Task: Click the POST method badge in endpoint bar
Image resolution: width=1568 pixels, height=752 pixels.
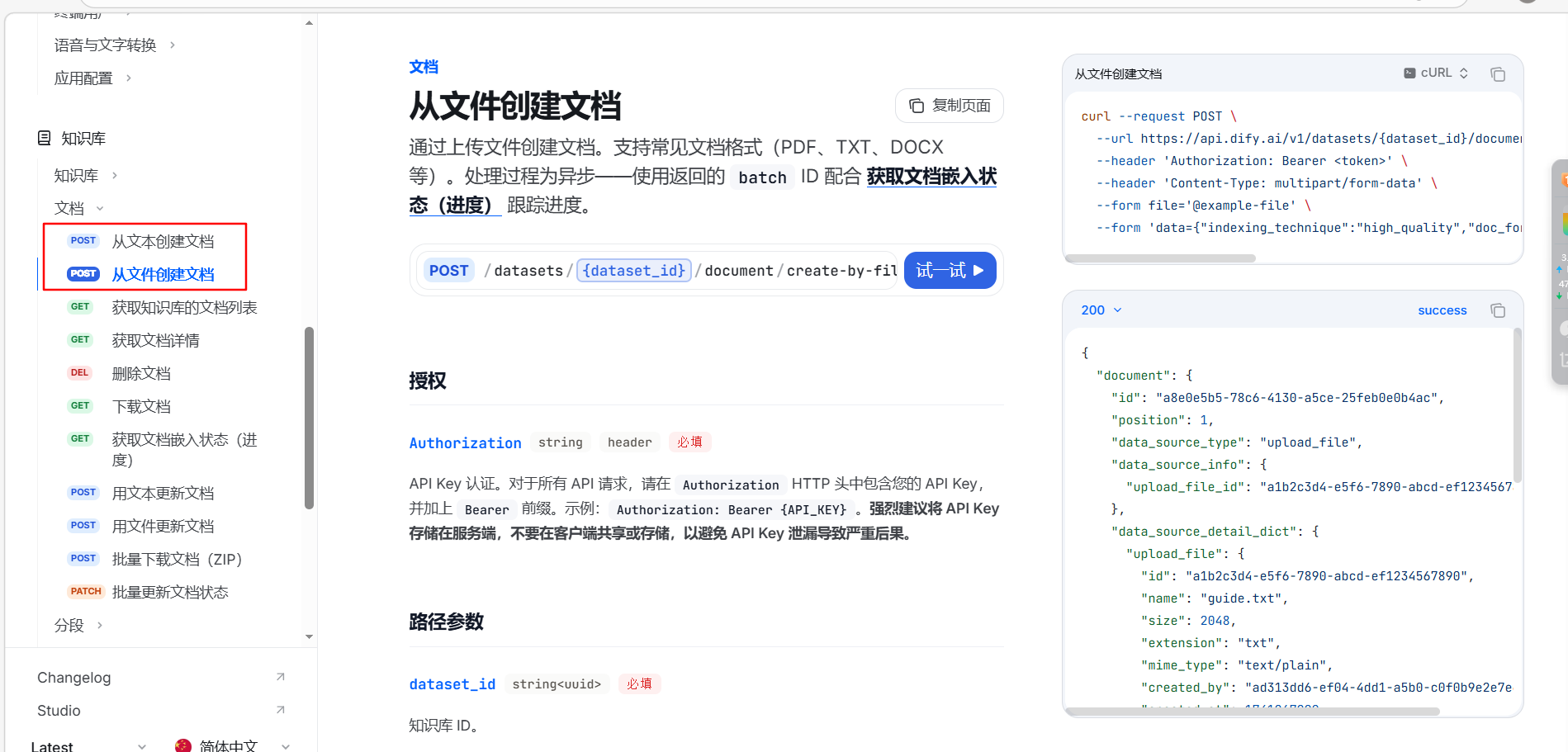Action: coord(448,270)
